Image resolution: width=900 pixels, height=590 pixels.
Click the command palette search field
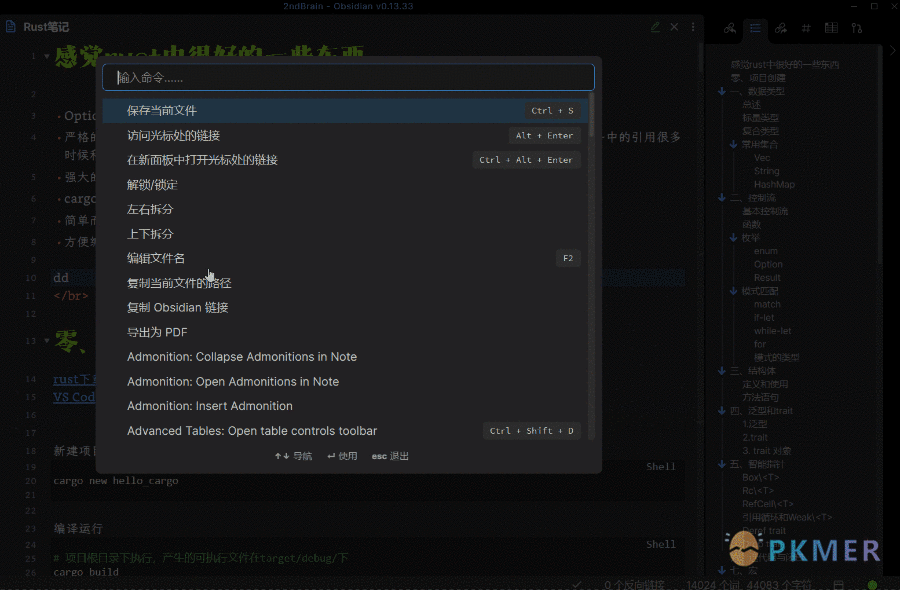point(348,77)
